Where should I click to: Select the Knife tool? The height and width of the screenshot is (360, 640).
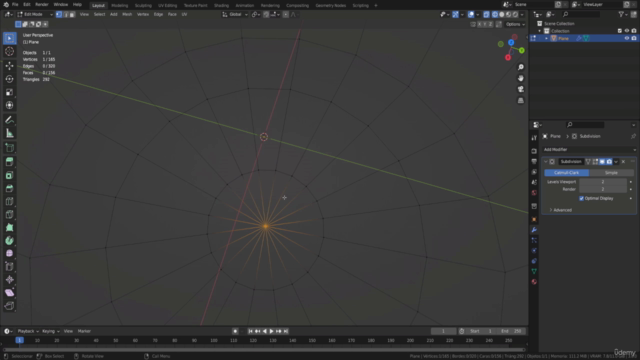(9, 215)
